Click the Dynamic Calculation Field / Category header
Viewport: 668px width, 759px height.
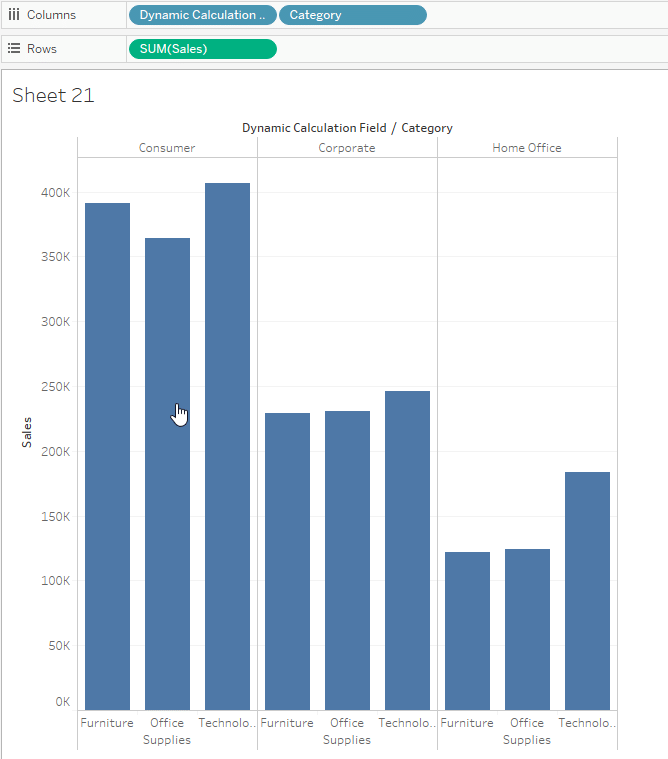[347, 128]
